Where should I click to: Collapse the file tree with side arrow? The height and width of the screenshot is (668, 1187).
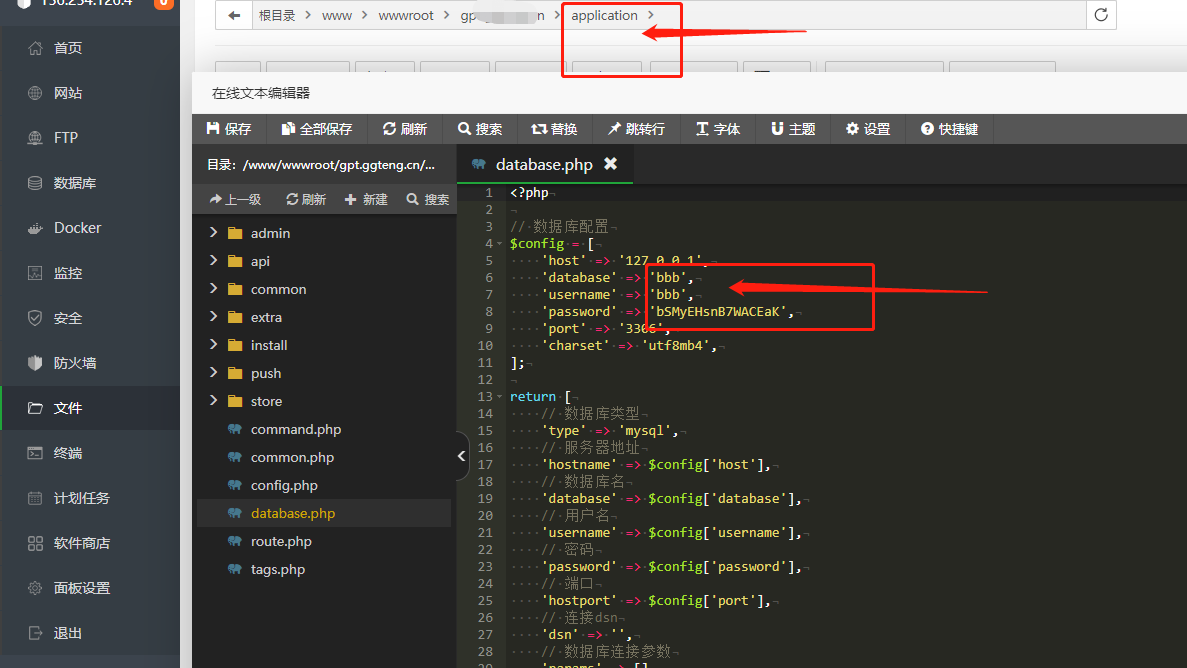[x=462, y=456]
